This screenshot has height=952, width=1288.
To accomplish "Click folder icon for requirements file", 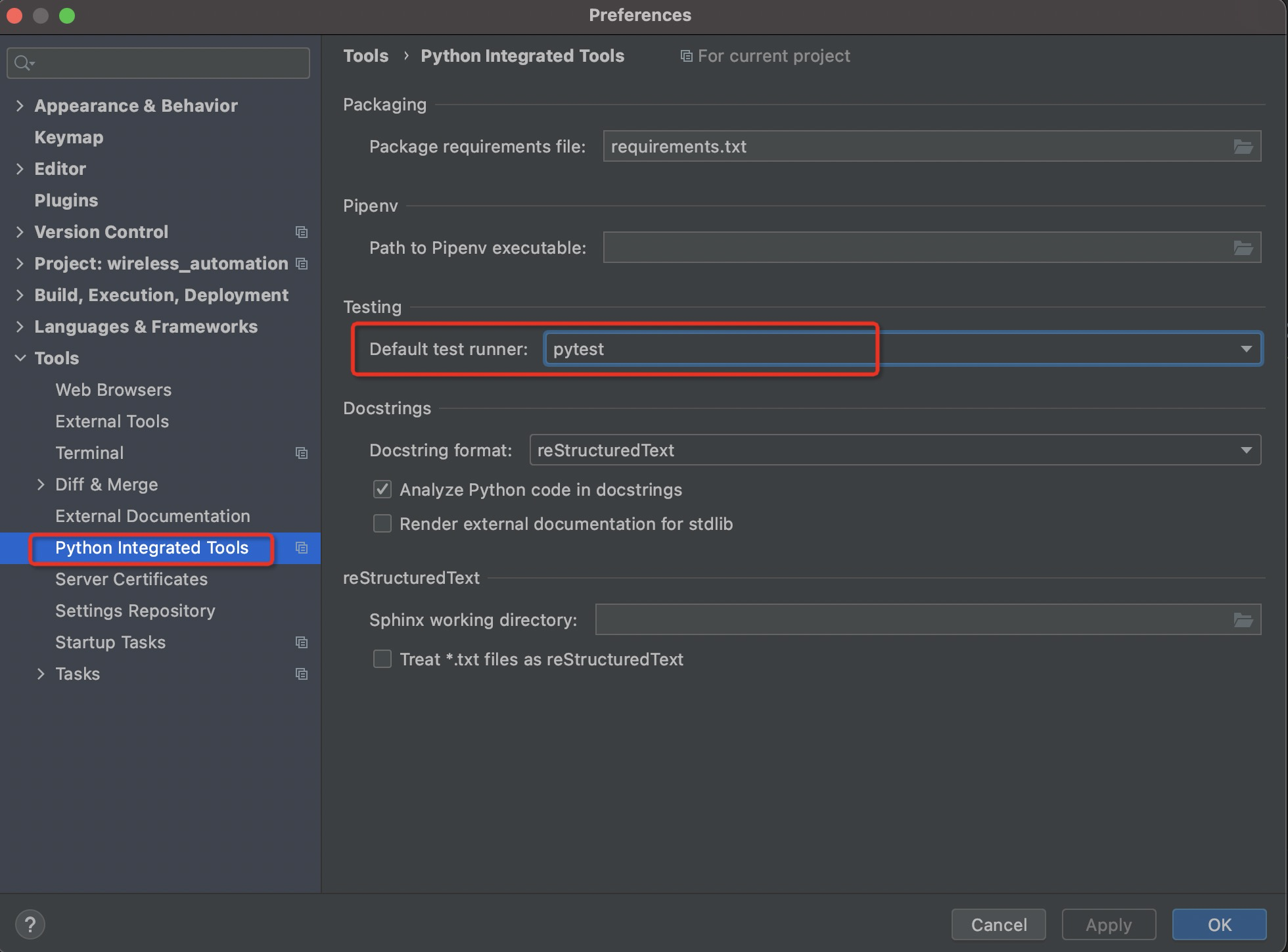I will 1243,147.
